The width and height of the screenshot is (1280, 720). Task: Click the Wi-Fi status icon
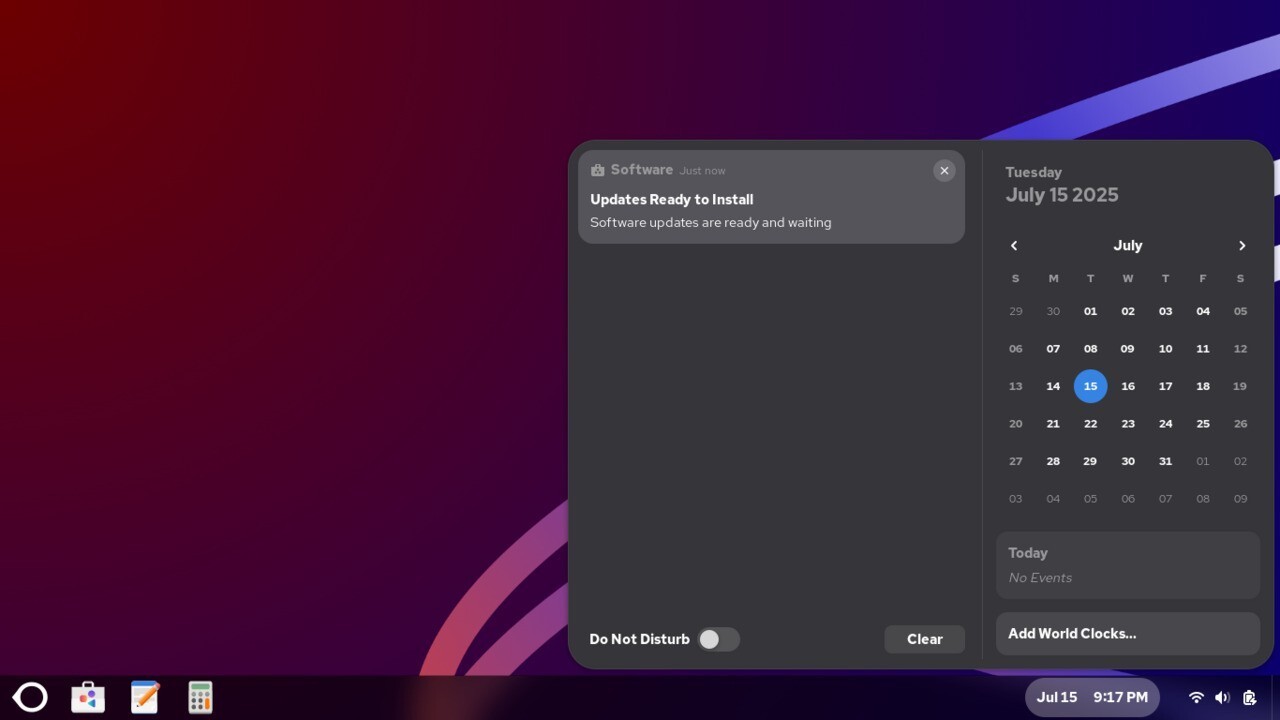(1195, 697)
